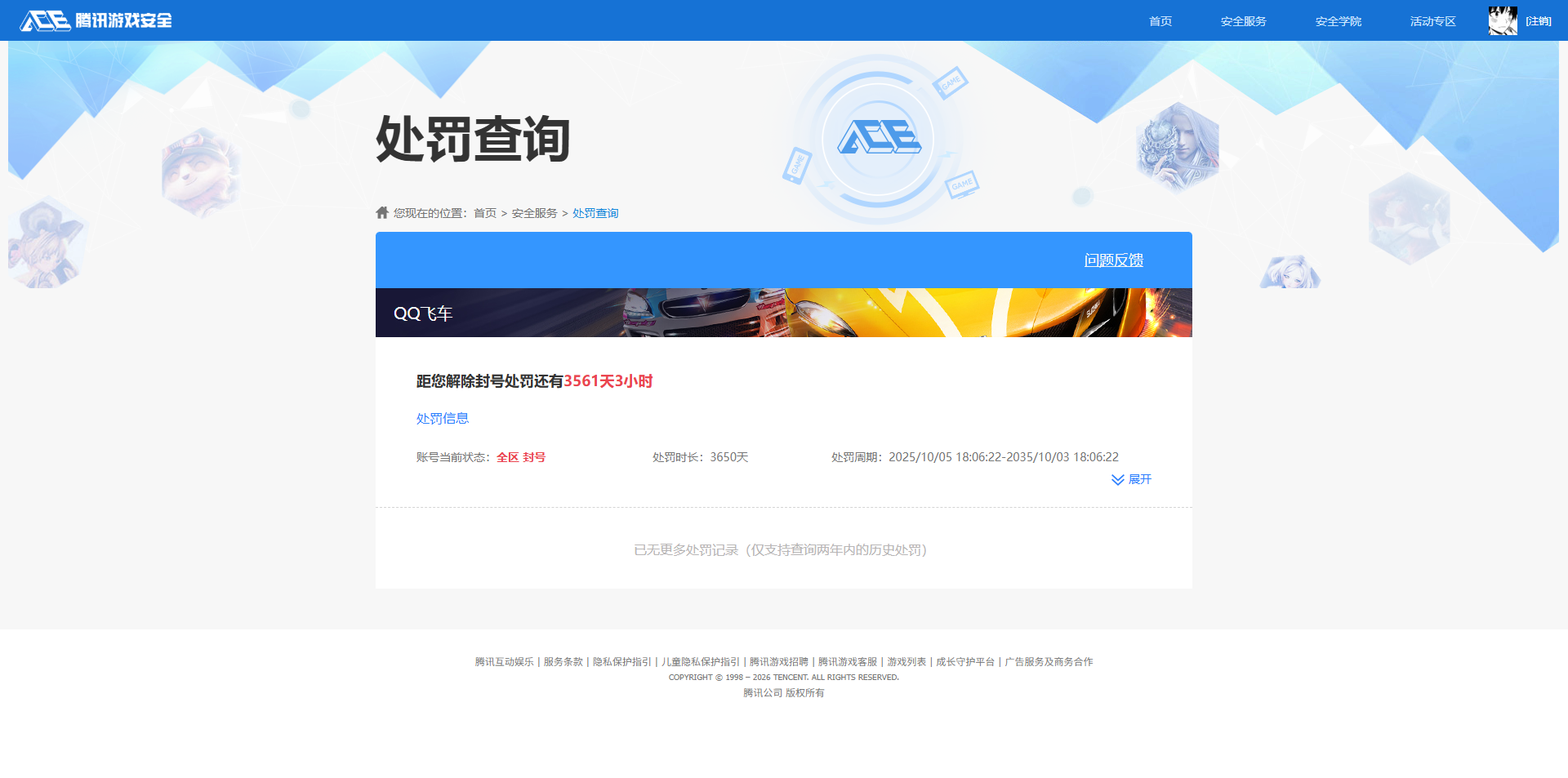Switch to the 首页 menu item
This screenshot has width=1568, height=778.
point(1160,20)
